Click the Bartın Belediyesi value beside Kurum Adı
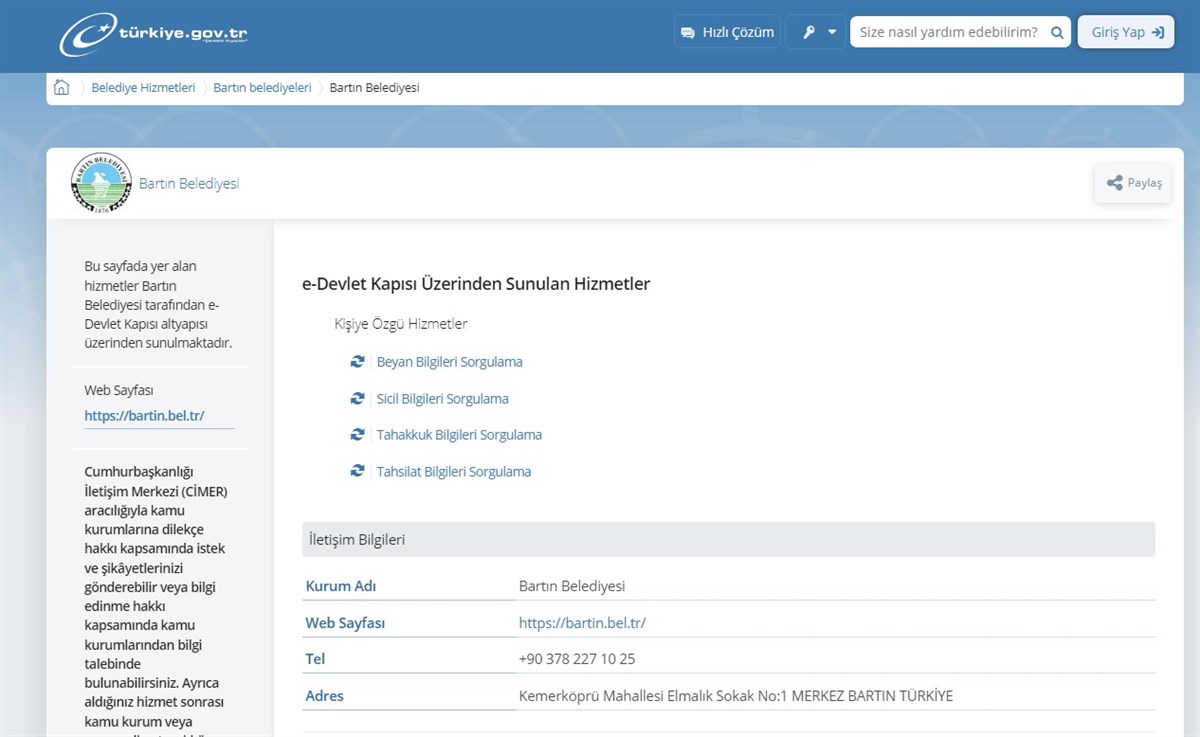The height and width of the screenshot is (737, 1200). click(572, 586)
